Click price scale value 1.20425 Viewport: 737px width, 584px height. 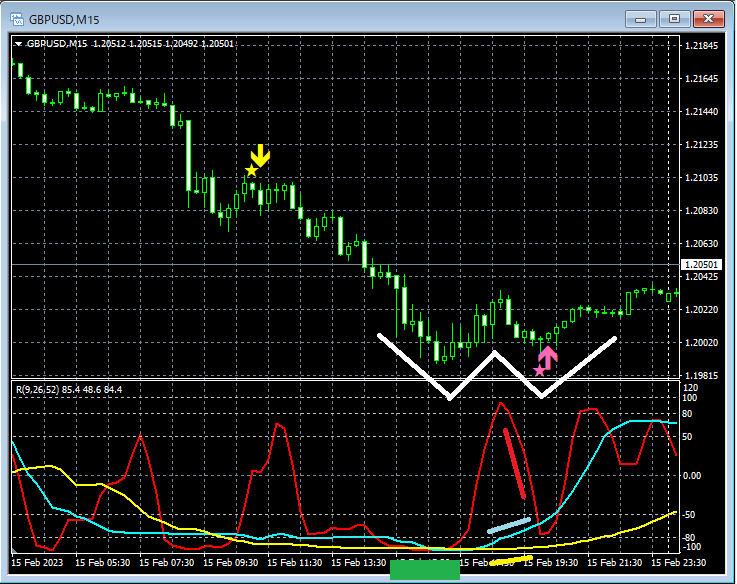(x=702, y=276)
